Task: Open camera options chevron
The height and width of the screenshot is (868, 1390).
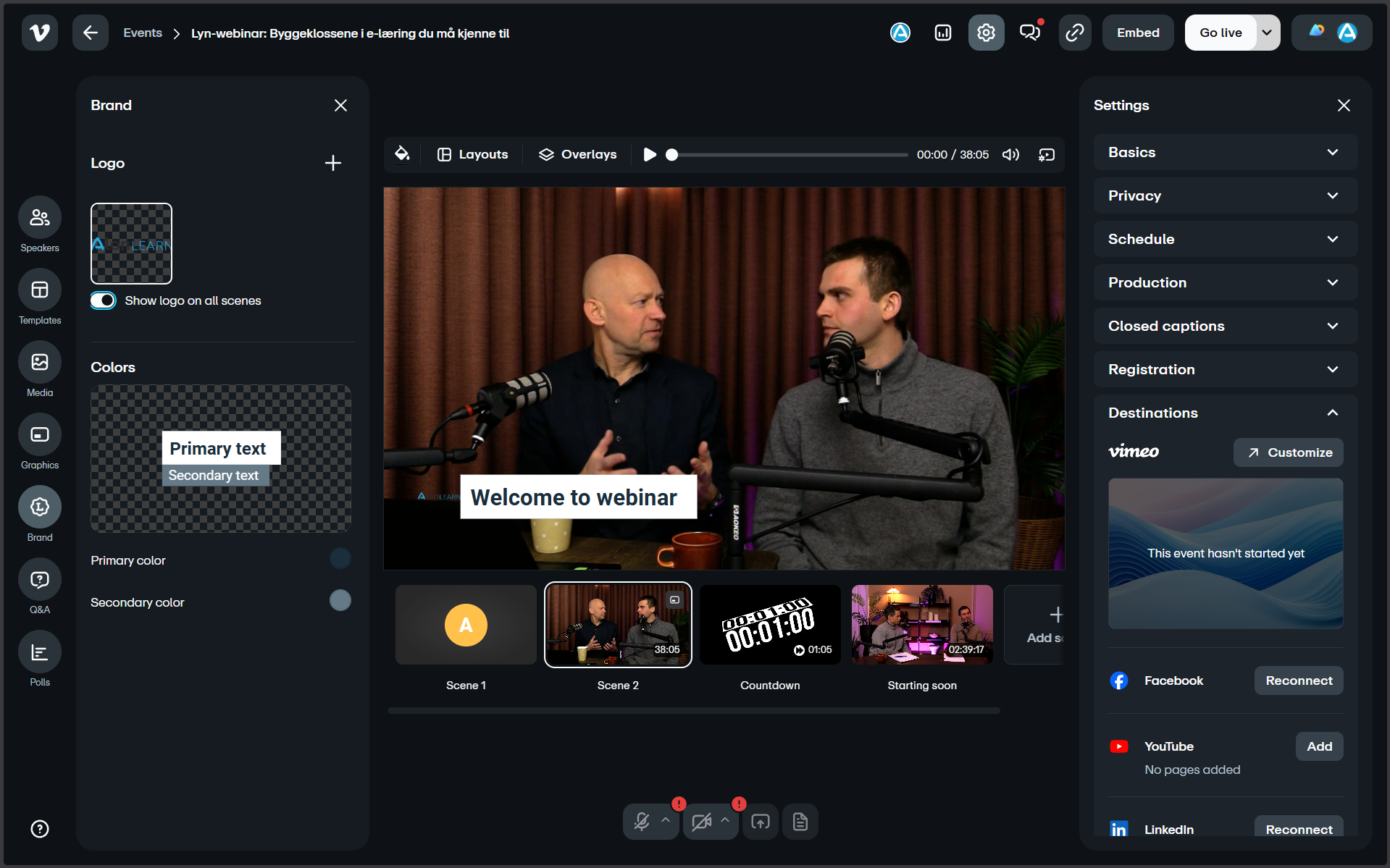Action: pyautogui.click(x=725, y=820)
